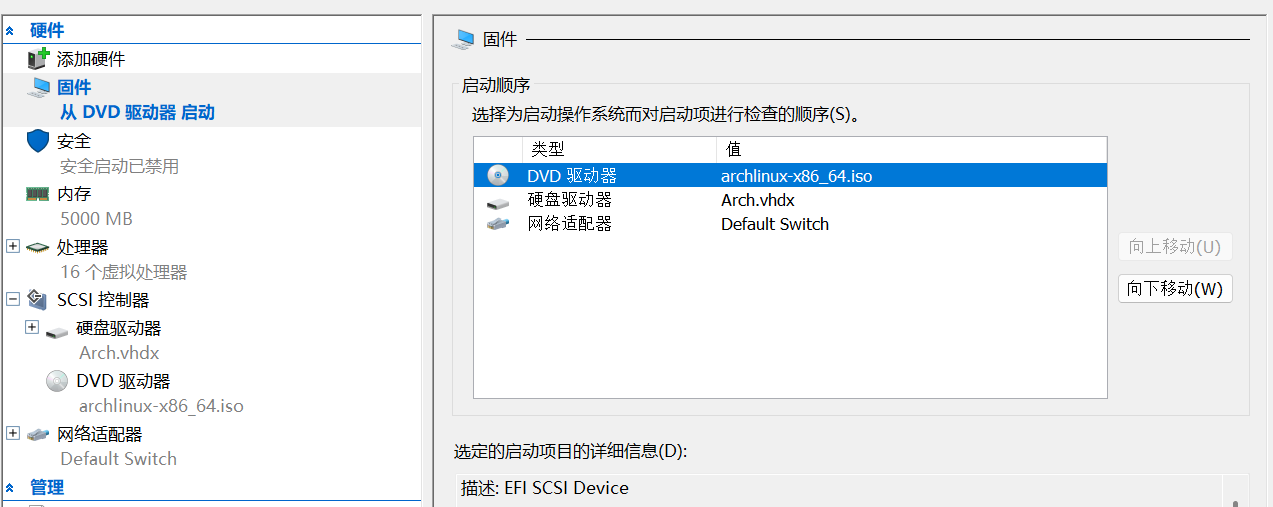The height and width of the screenshot is (507, 1273).
Task: Collapse the 硬件 section header
Action: pos(10,31)
